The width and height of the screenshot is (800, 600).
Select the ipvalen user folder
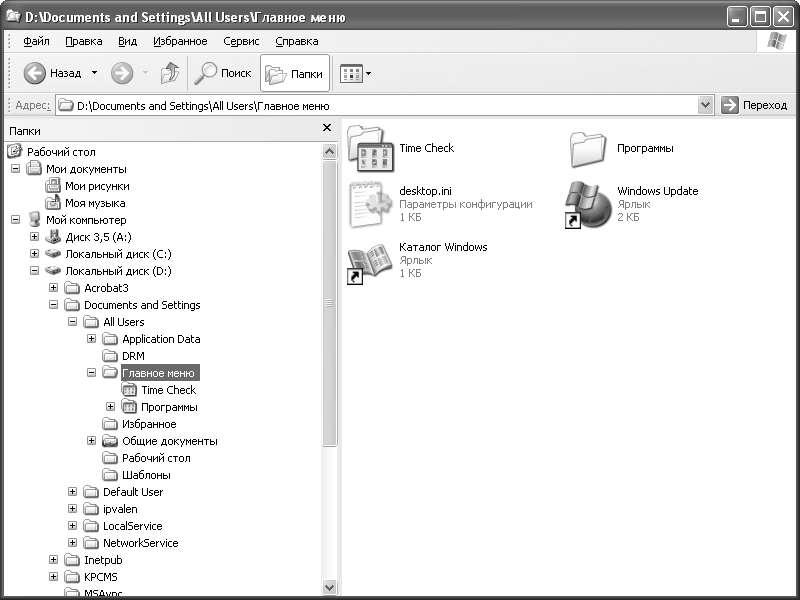[x=120, y=509]
